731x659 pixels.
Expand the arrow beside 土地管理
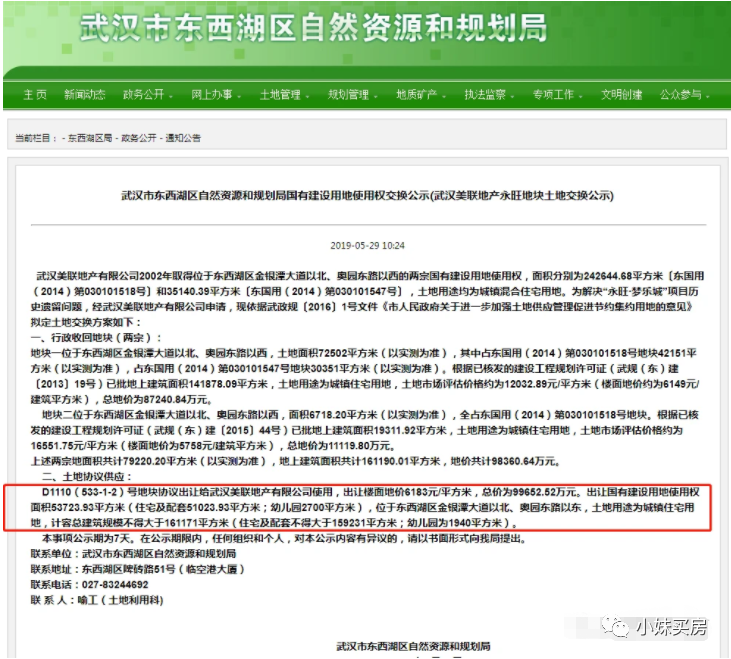(x=308, y=96)
